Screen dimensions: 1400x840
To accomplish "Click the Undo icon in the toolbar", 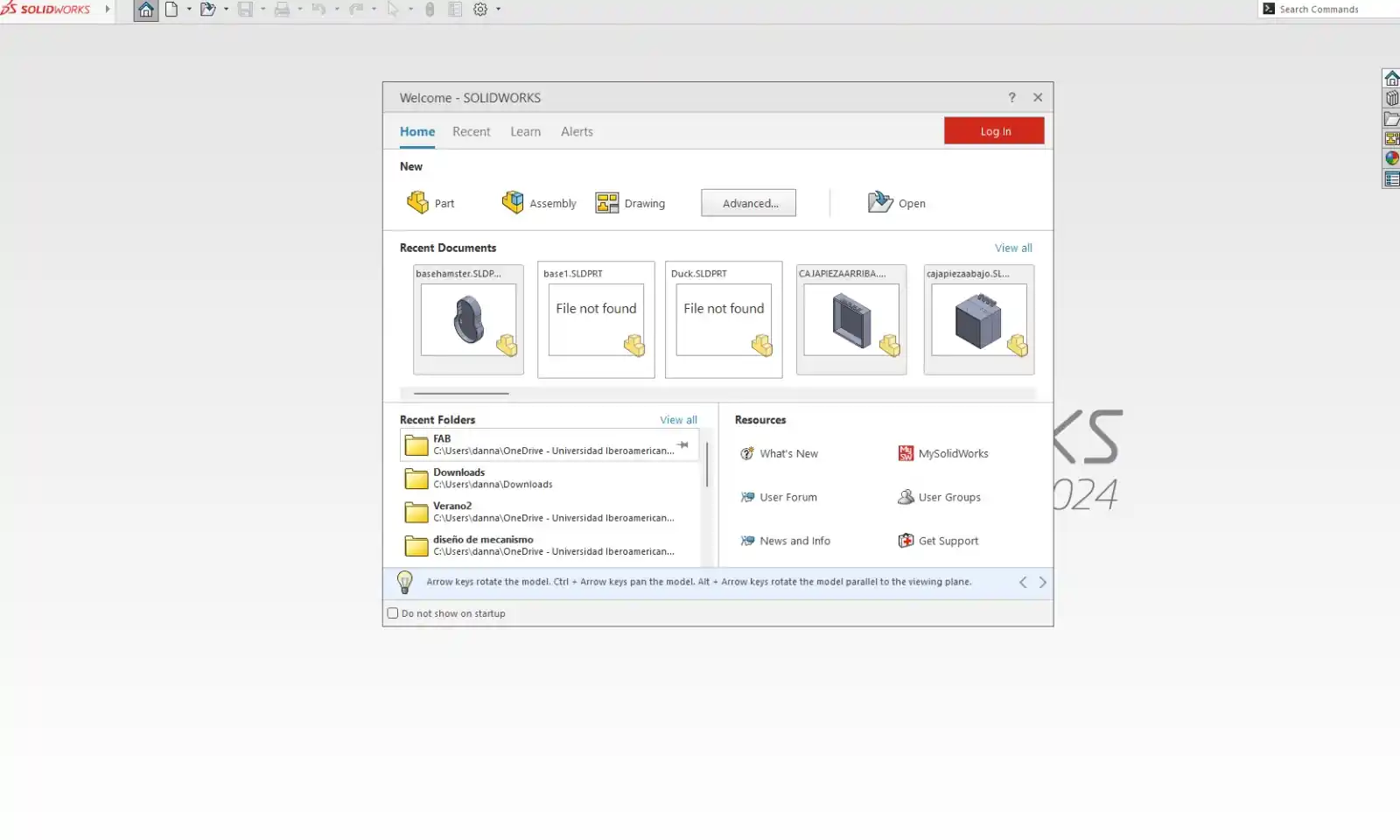I will click(318, 10).
